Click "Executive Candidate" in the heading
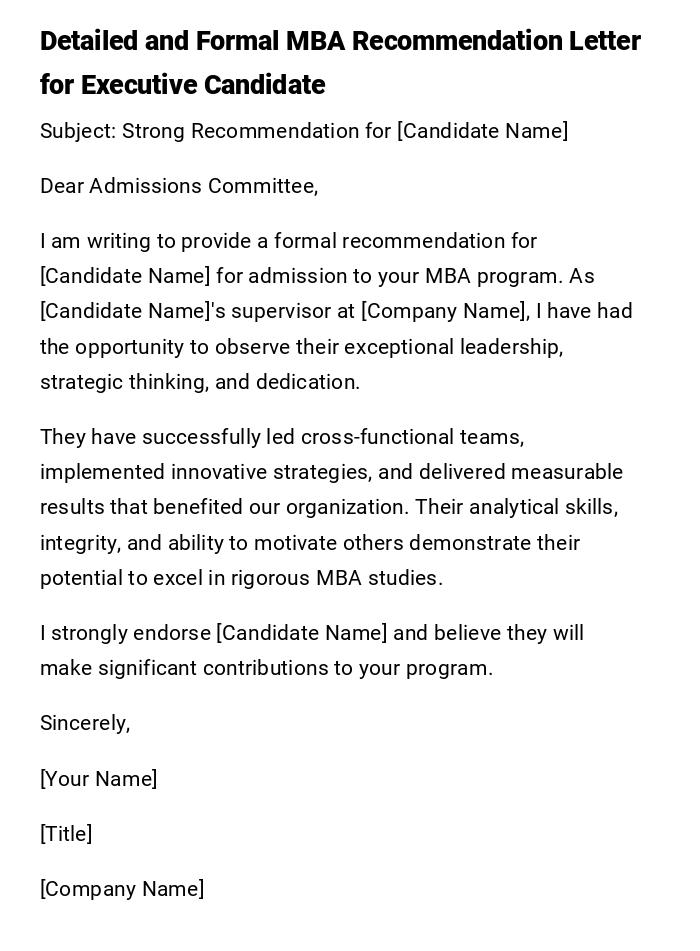This screenshot has height=951, width=700. click(x=203, y=86)
